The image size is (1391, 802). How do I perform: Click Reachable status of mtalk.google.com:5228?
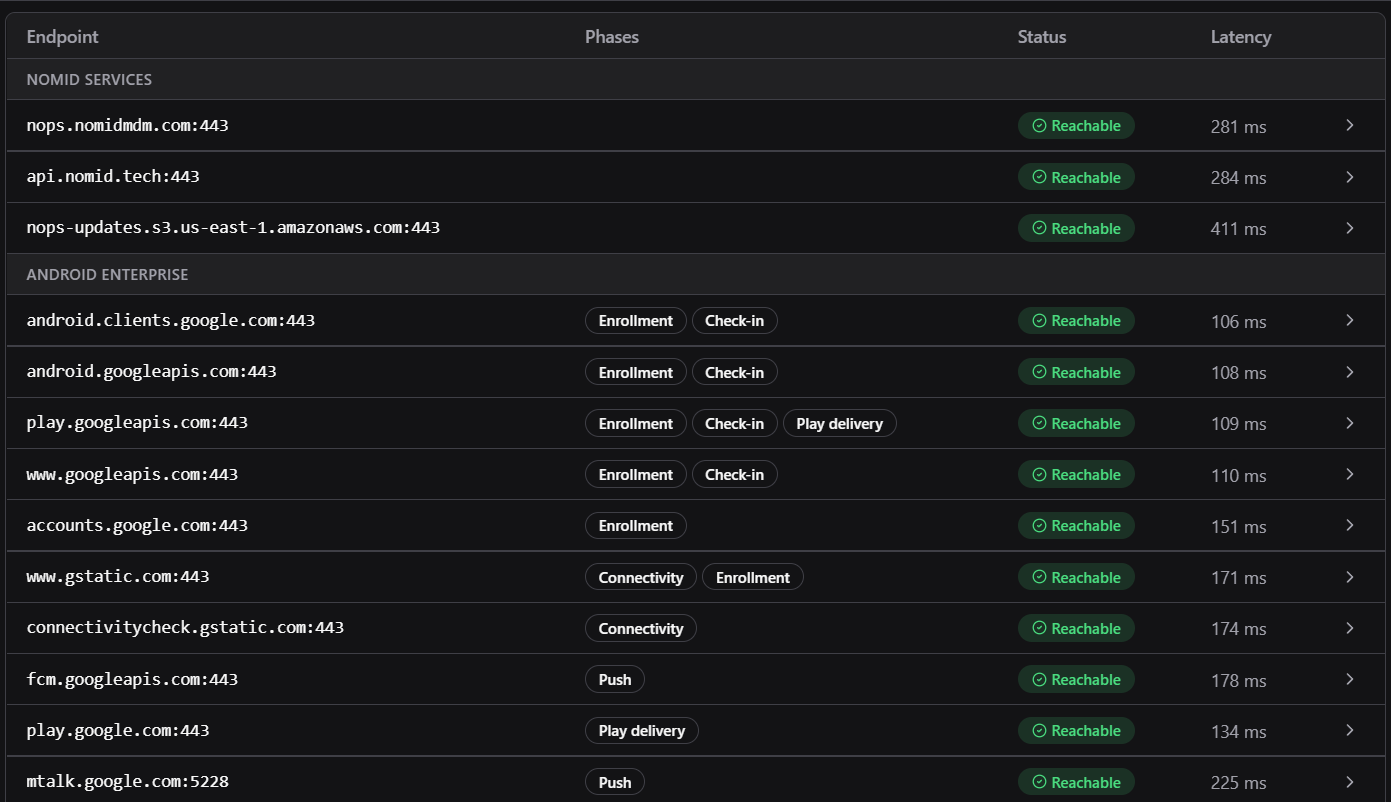tap(1076, 783)
